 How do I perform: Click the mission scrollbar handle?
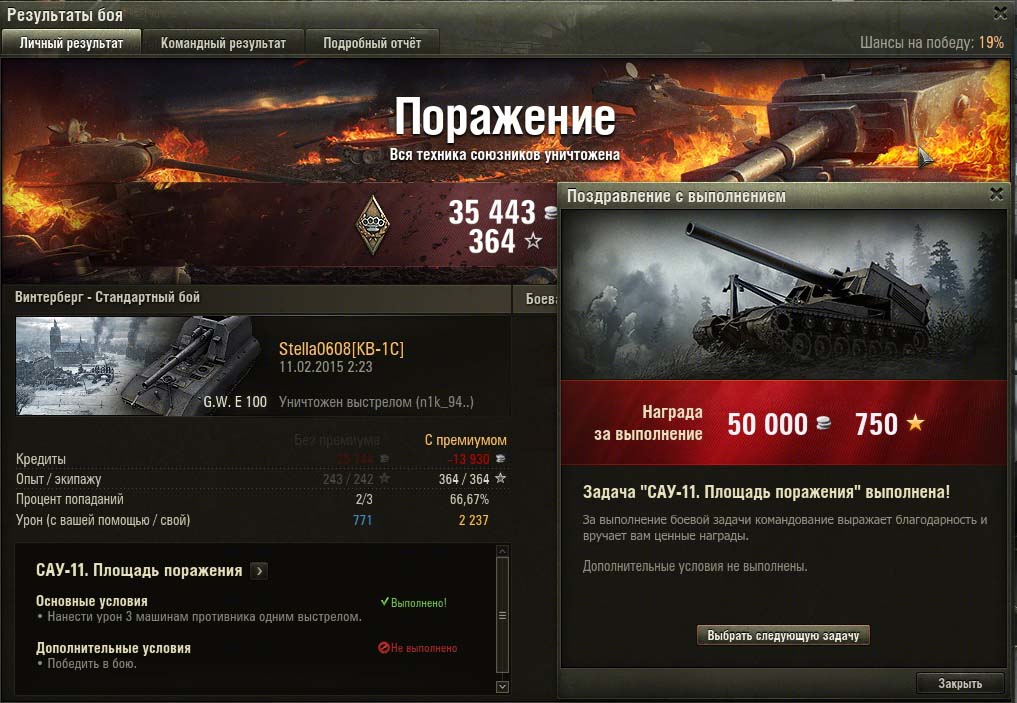[x=502, y=615]
